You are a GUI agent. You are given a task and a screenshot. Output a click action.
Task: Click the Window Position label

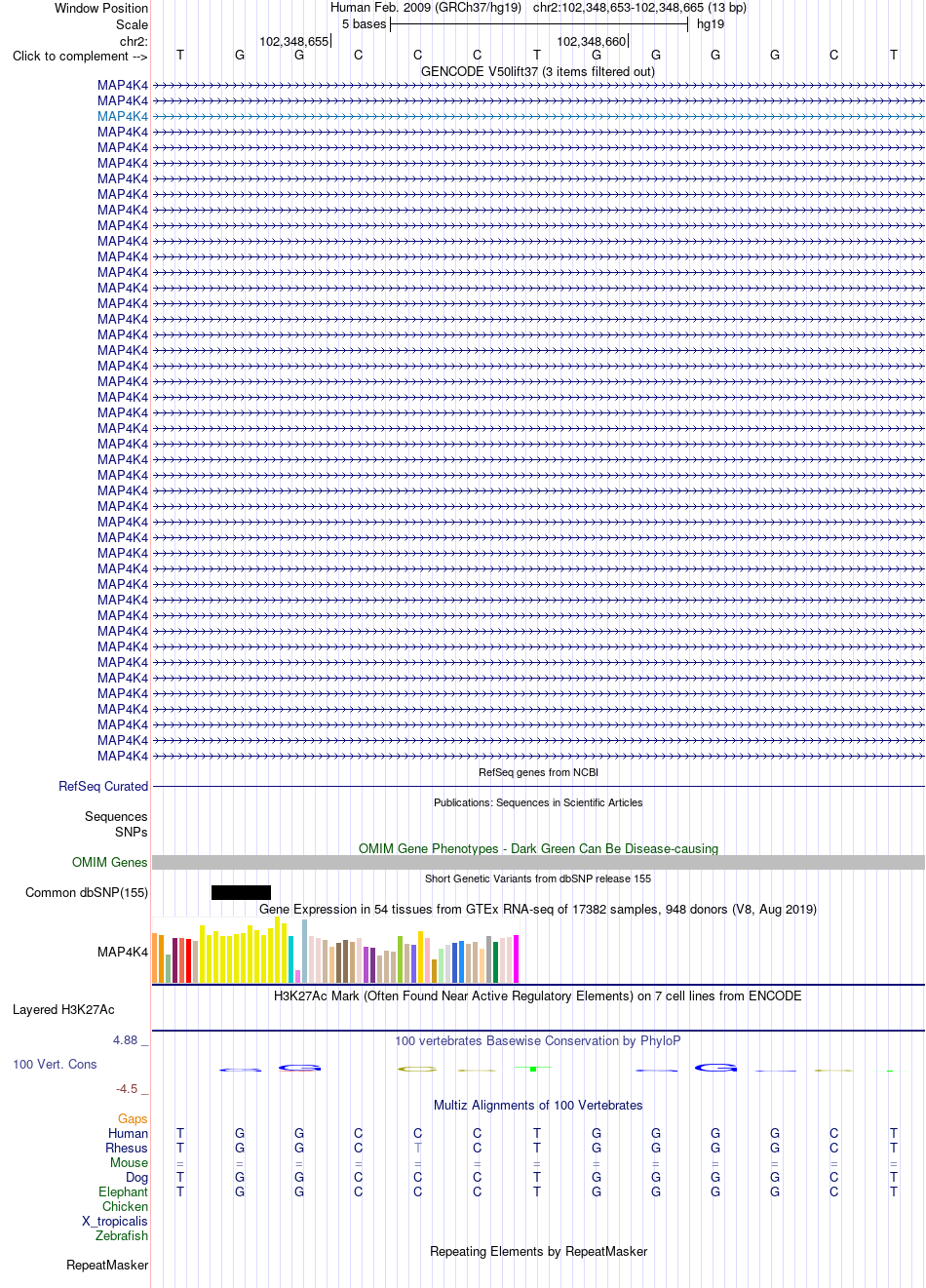point(101,8)
